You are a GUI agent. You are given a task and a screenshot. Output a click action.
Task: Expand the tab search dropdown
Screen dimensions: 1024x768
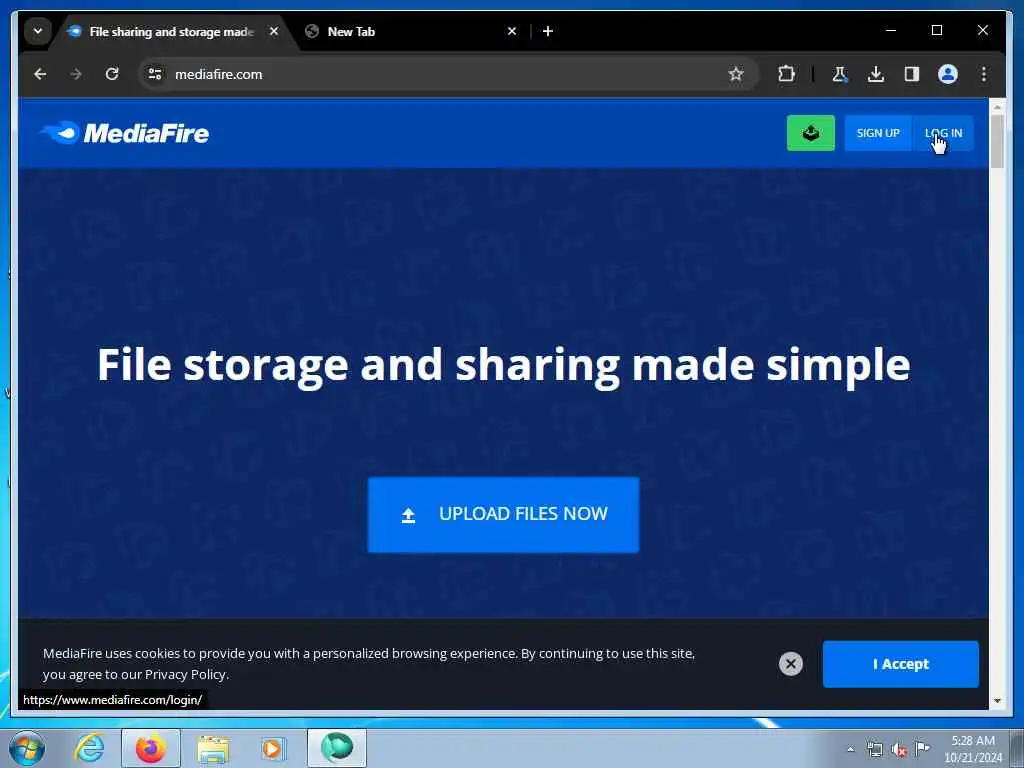click(x=38, y=31)
